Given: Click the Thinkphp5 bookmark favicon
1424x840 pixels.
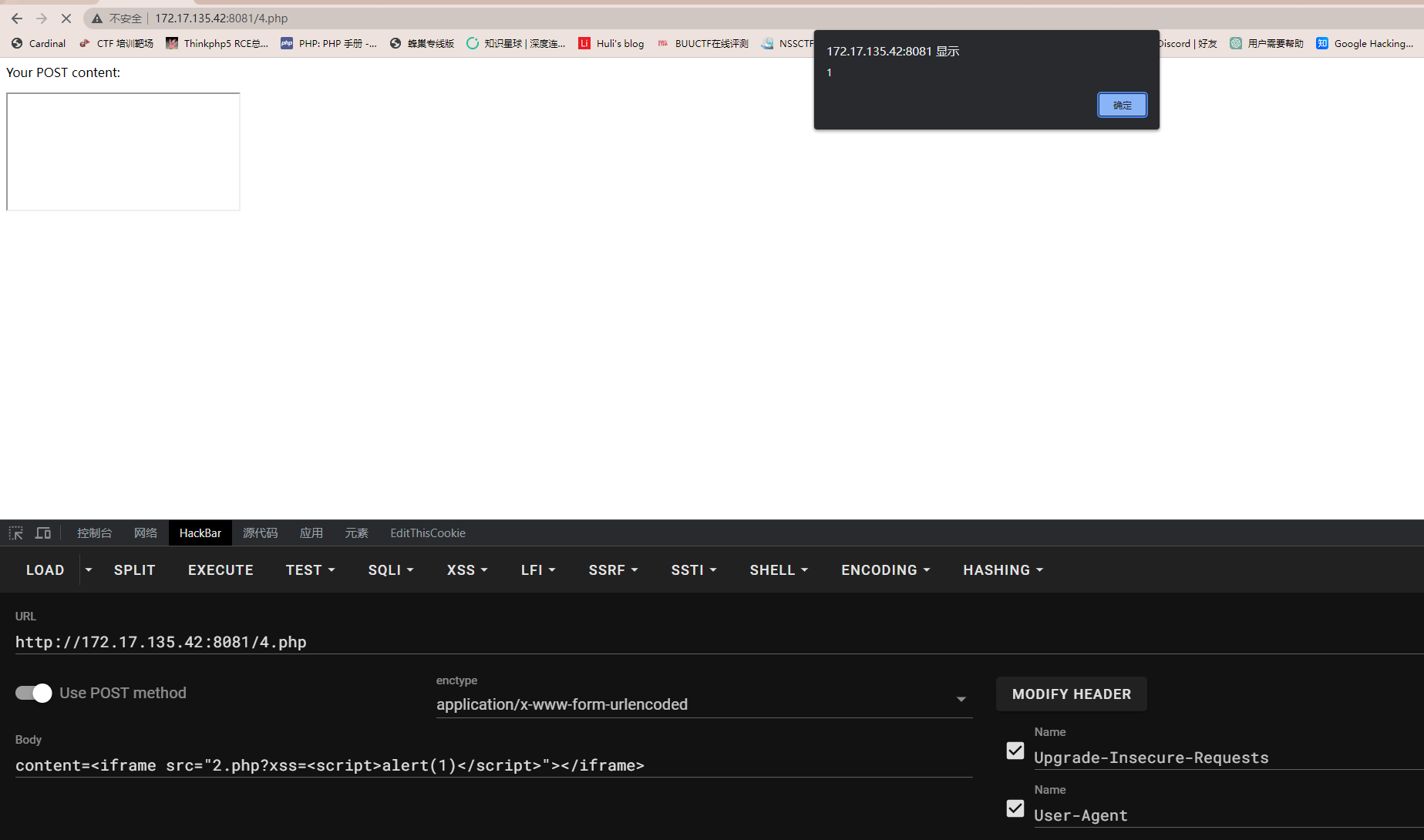Looking at the screenshot, I should point(172,44).
